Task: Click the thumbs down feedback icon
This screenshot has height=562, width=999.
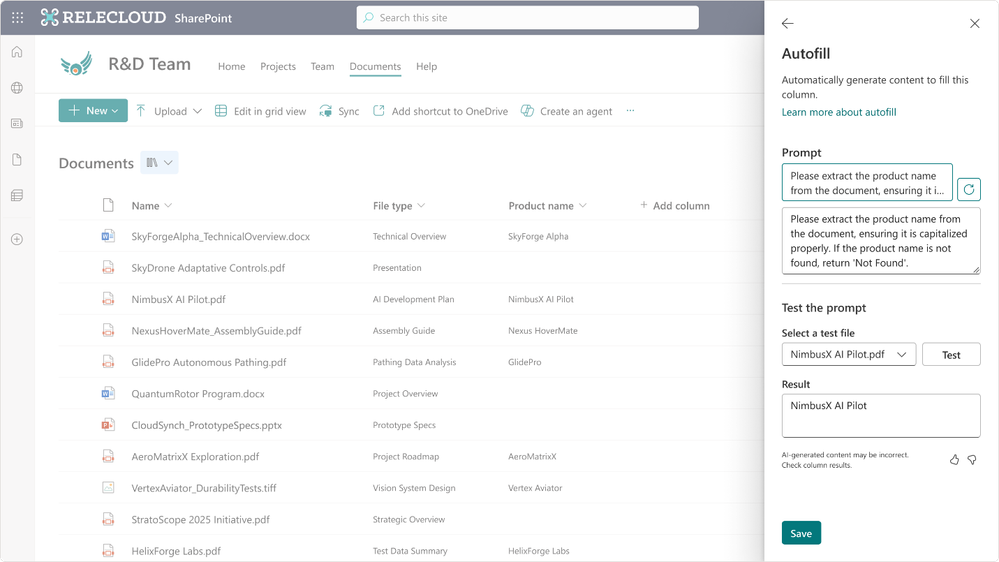Action: coord(971,460)
